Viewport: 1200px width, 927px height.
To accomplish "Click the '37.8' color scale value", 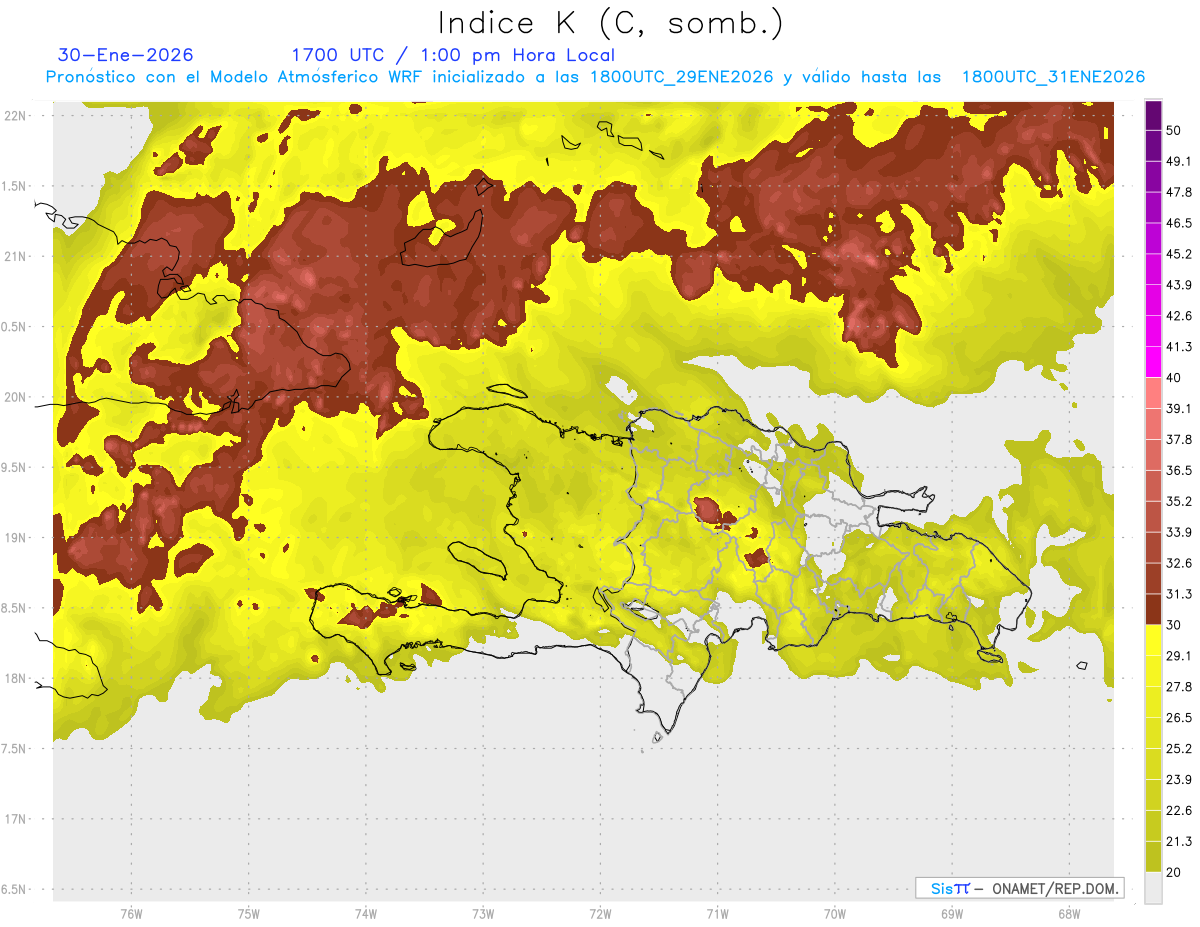I will click(1179, 439).
